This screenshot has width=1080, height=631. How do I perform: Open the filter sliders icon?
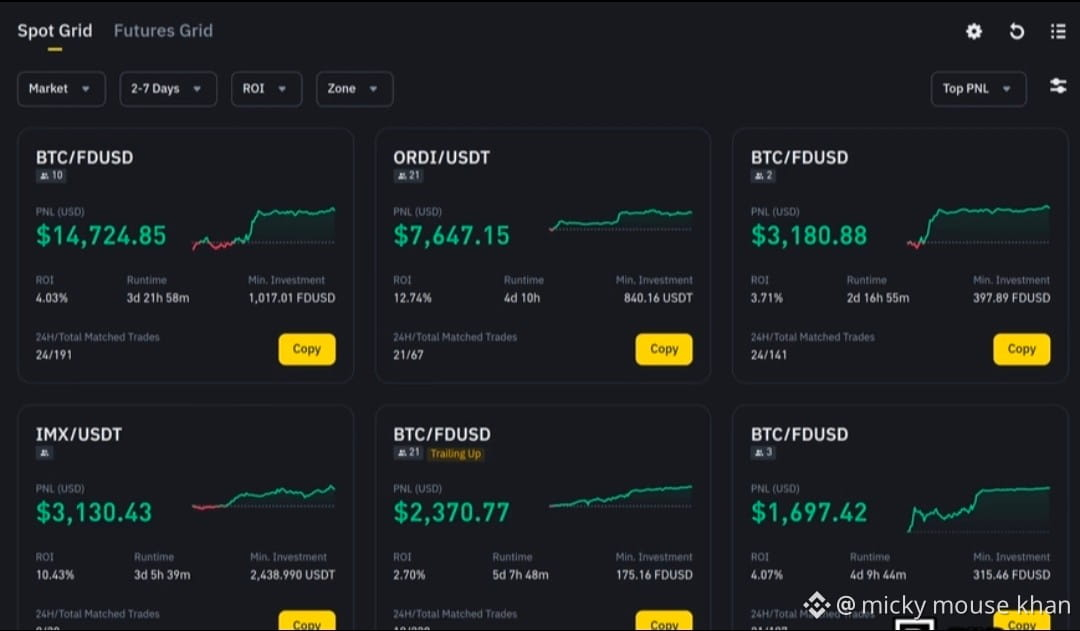(1058, 86)
